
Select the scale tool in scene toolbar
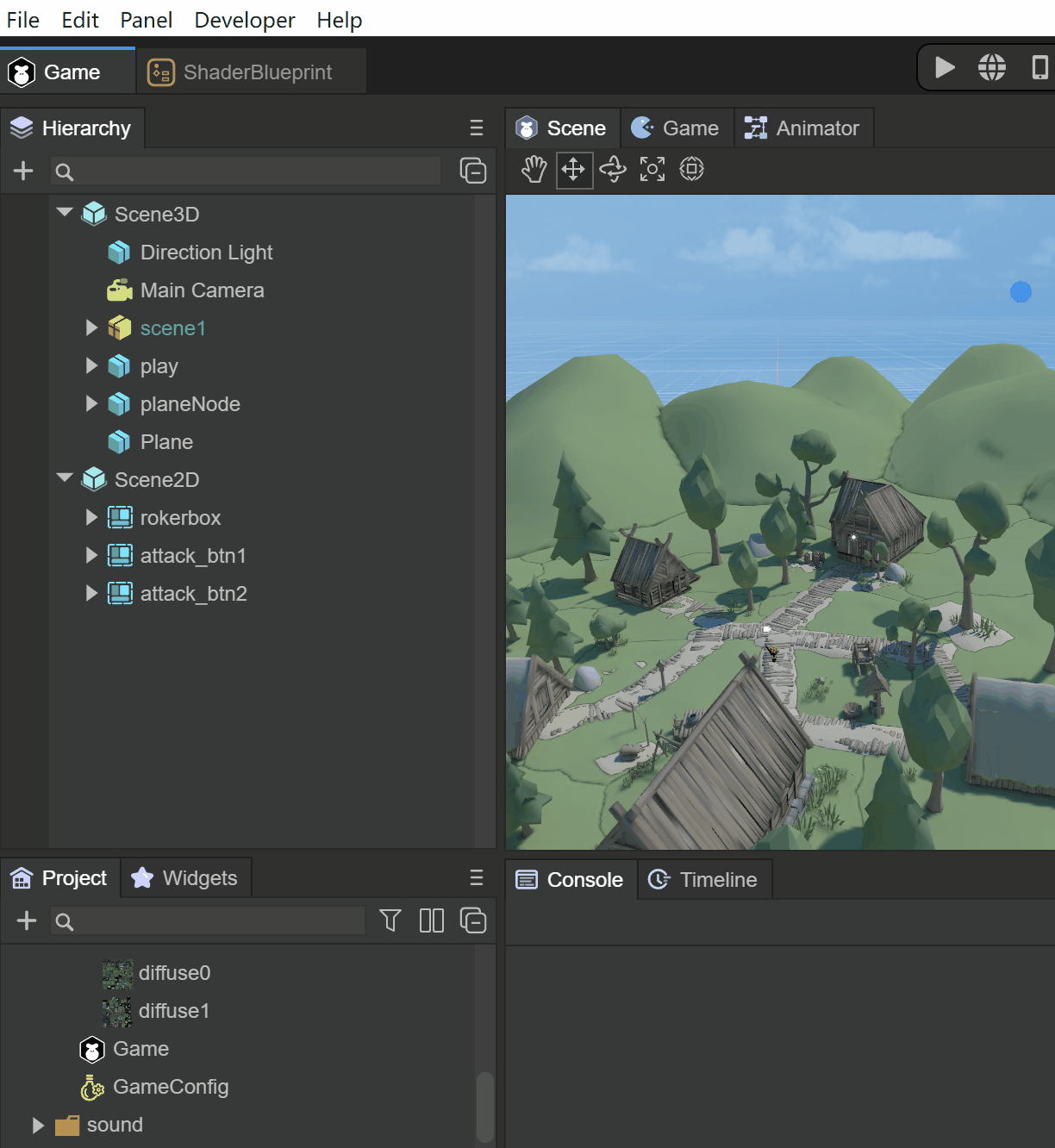tap(652, 169)
